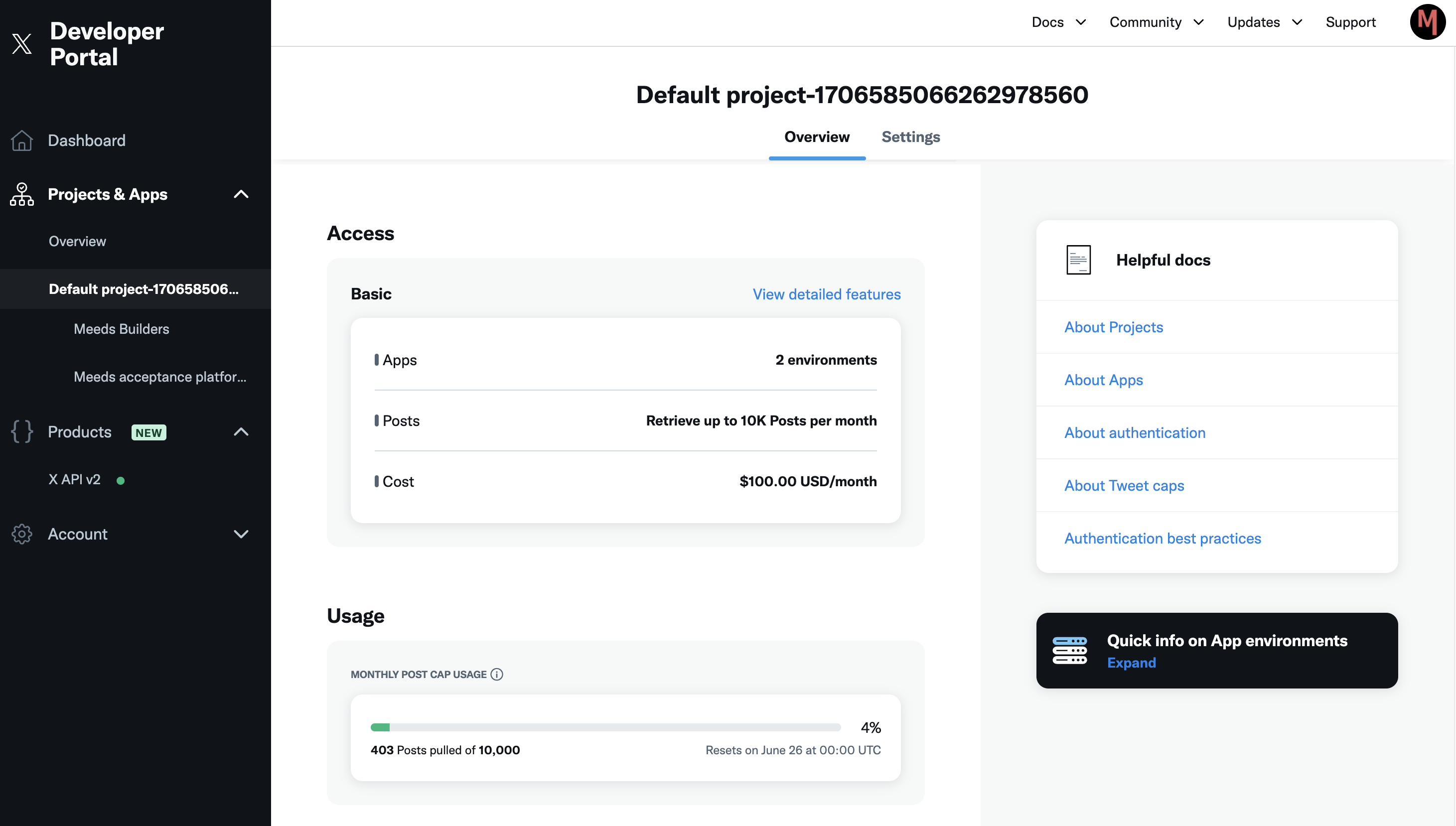
Task: Select the Overview tab
Action: [x=817, y=137]
